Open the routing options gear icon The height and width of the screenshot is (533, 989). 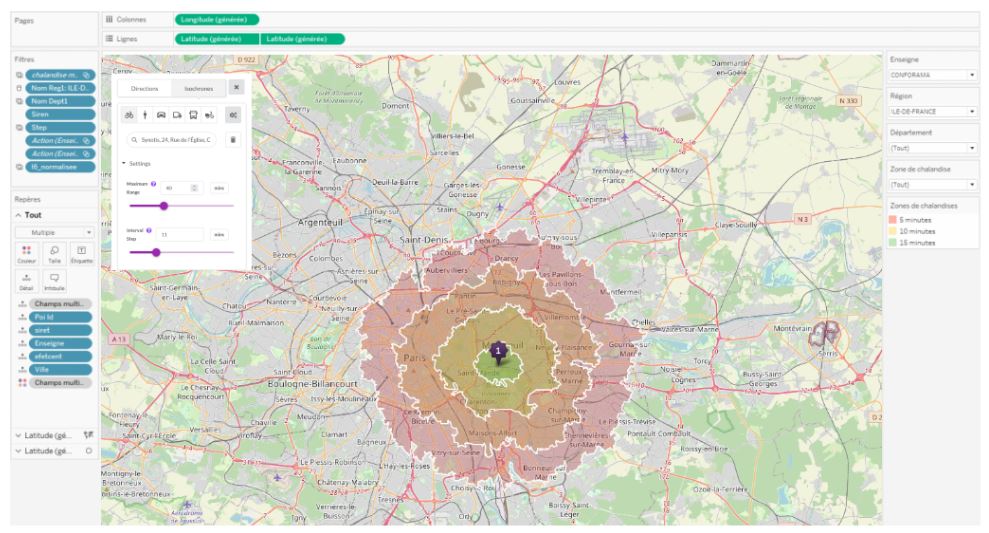click(233, 115)
